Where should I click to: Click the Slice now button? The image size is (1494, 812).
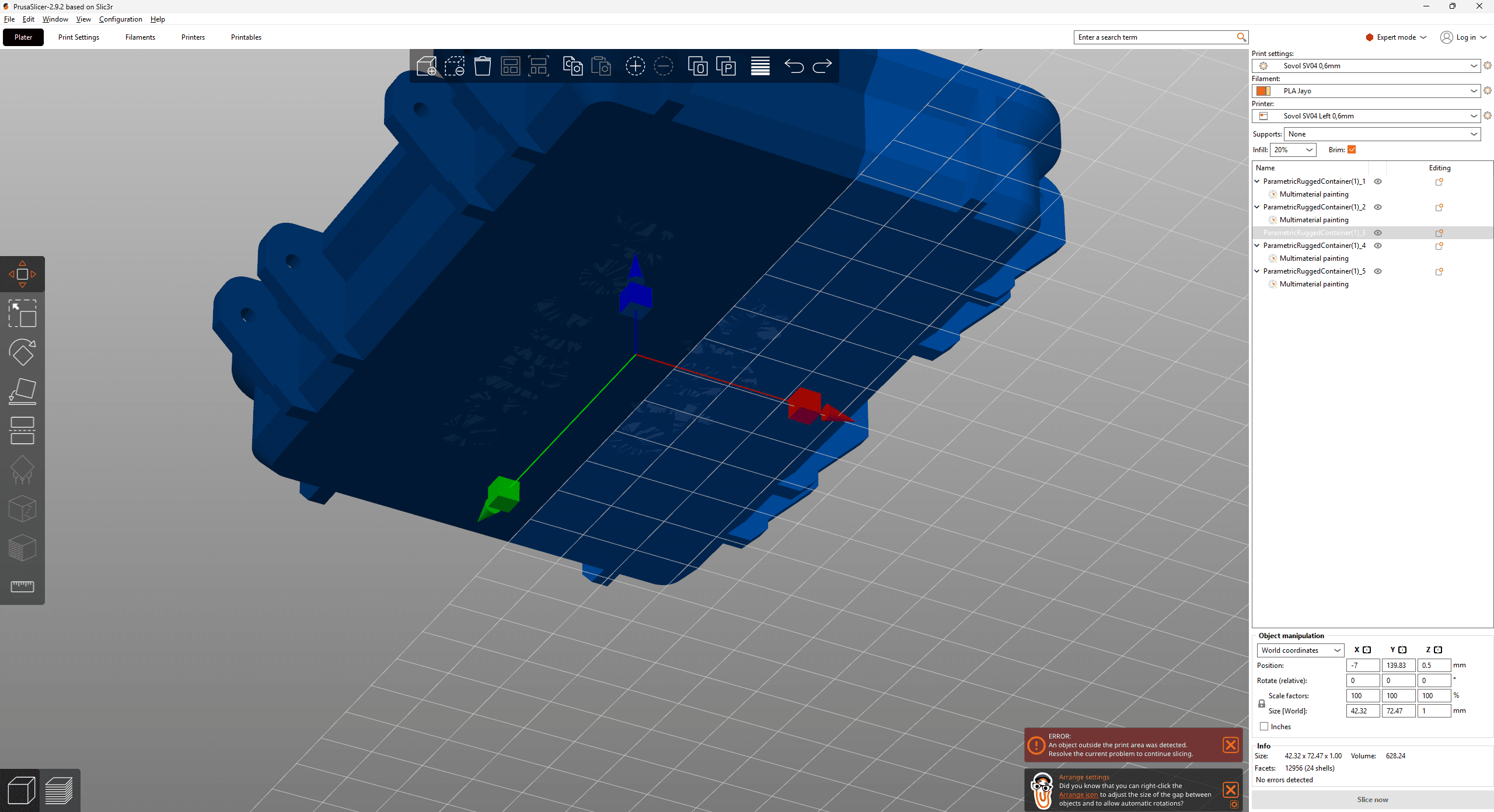click(1372, 799)
